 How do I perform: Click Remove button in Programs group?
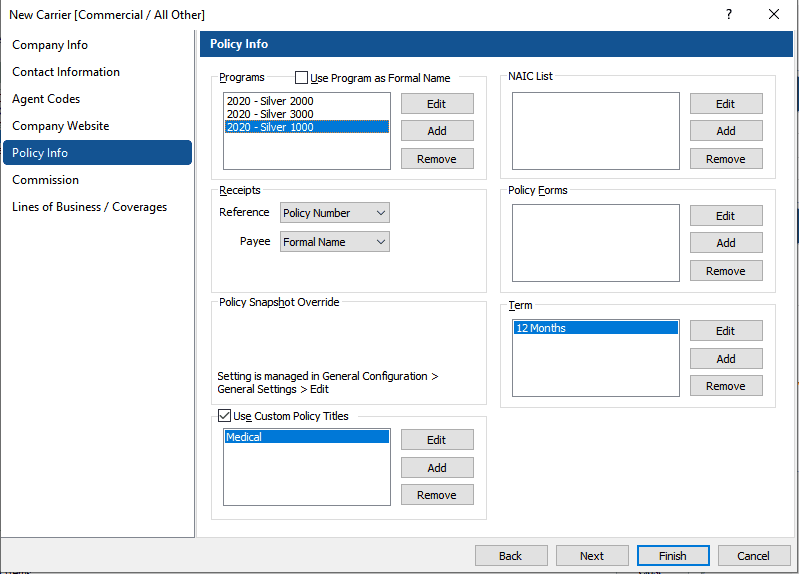[437, 159]
